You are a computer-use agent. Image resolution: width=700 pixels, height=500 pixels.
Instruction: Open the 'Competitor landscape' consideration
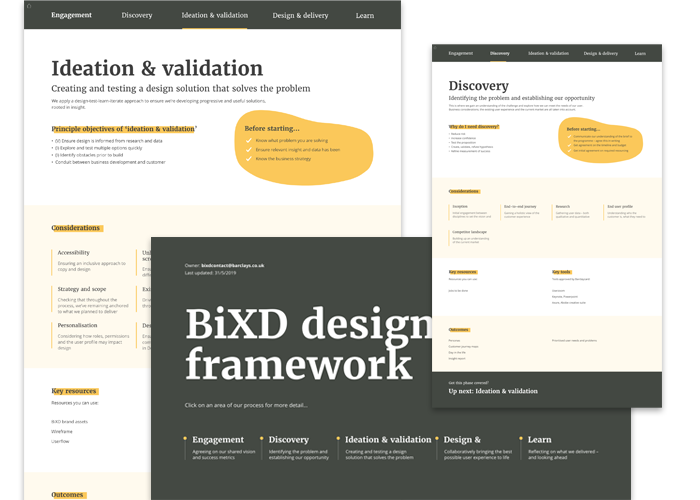point(470,237)
